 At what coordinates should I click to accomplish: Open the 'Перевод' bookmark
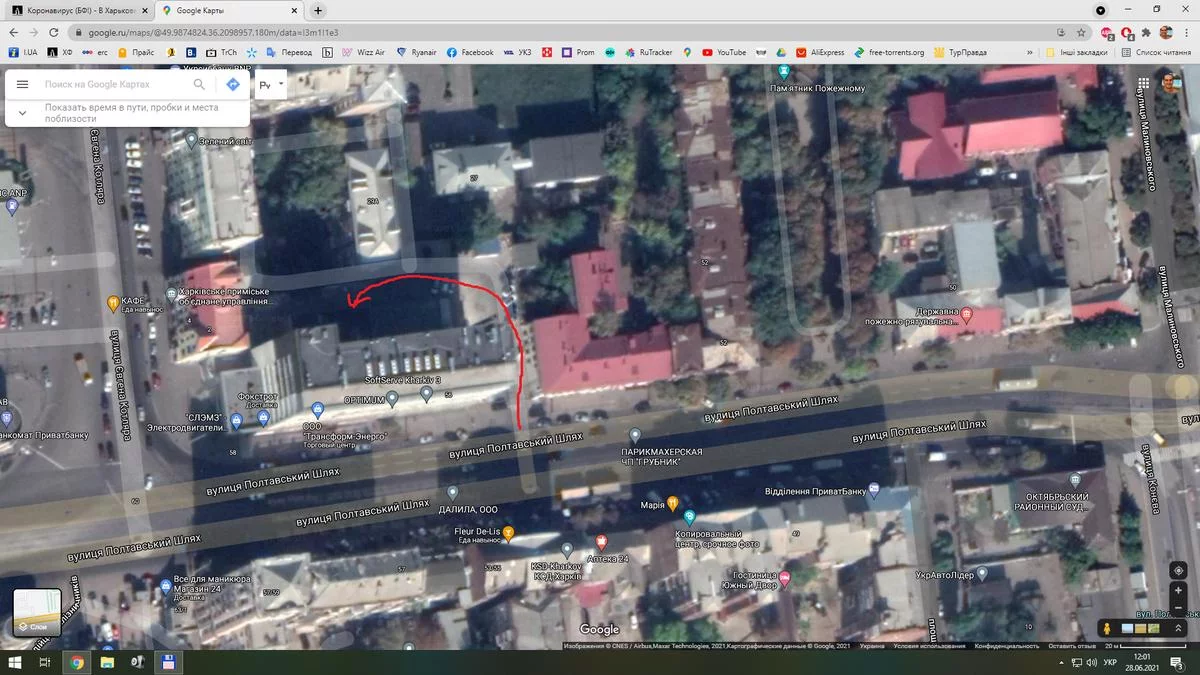point(289,52)
